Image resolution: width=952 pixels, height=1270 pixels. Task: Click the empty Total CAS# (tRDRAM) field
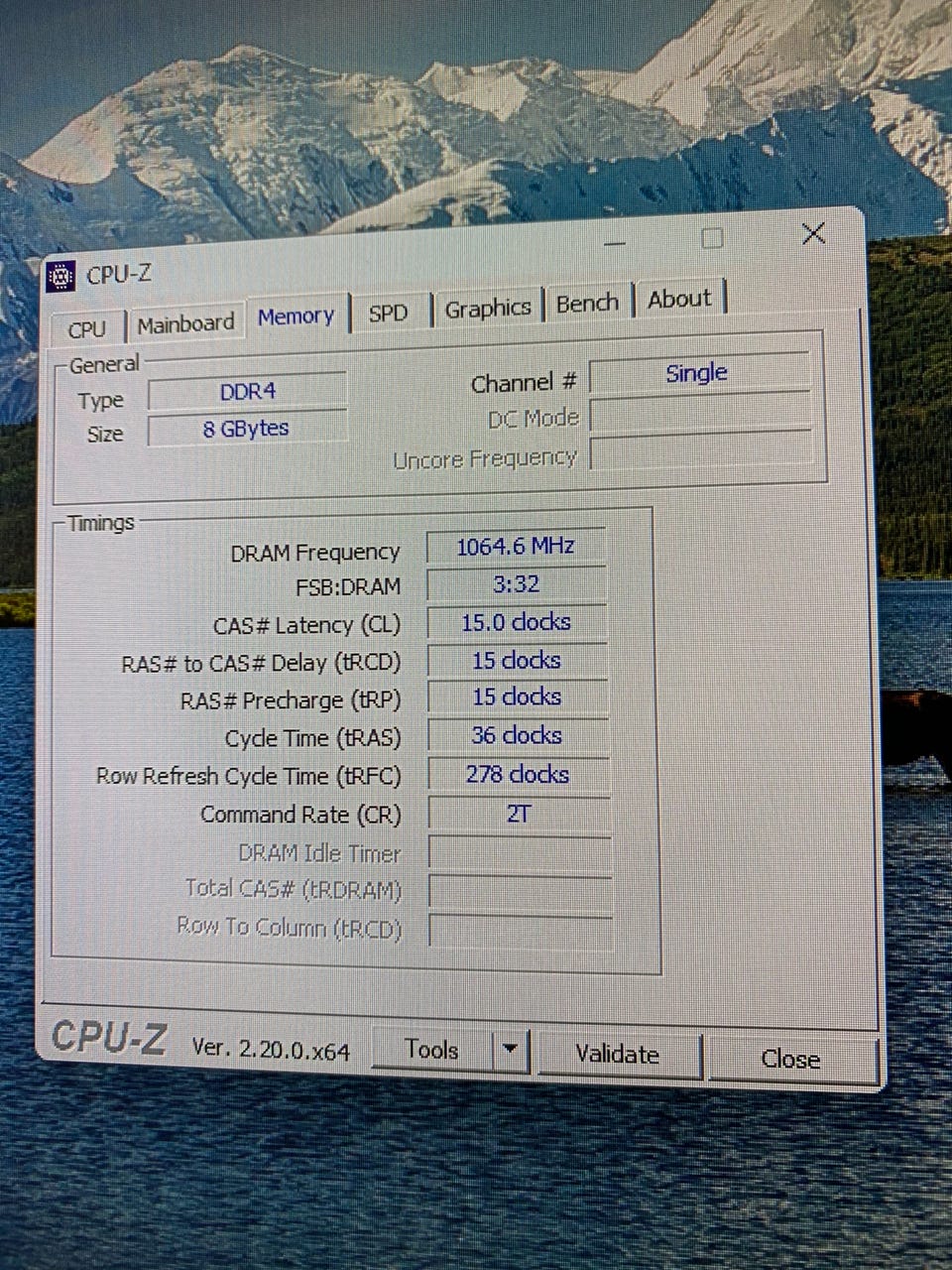(x=521, y=891)
